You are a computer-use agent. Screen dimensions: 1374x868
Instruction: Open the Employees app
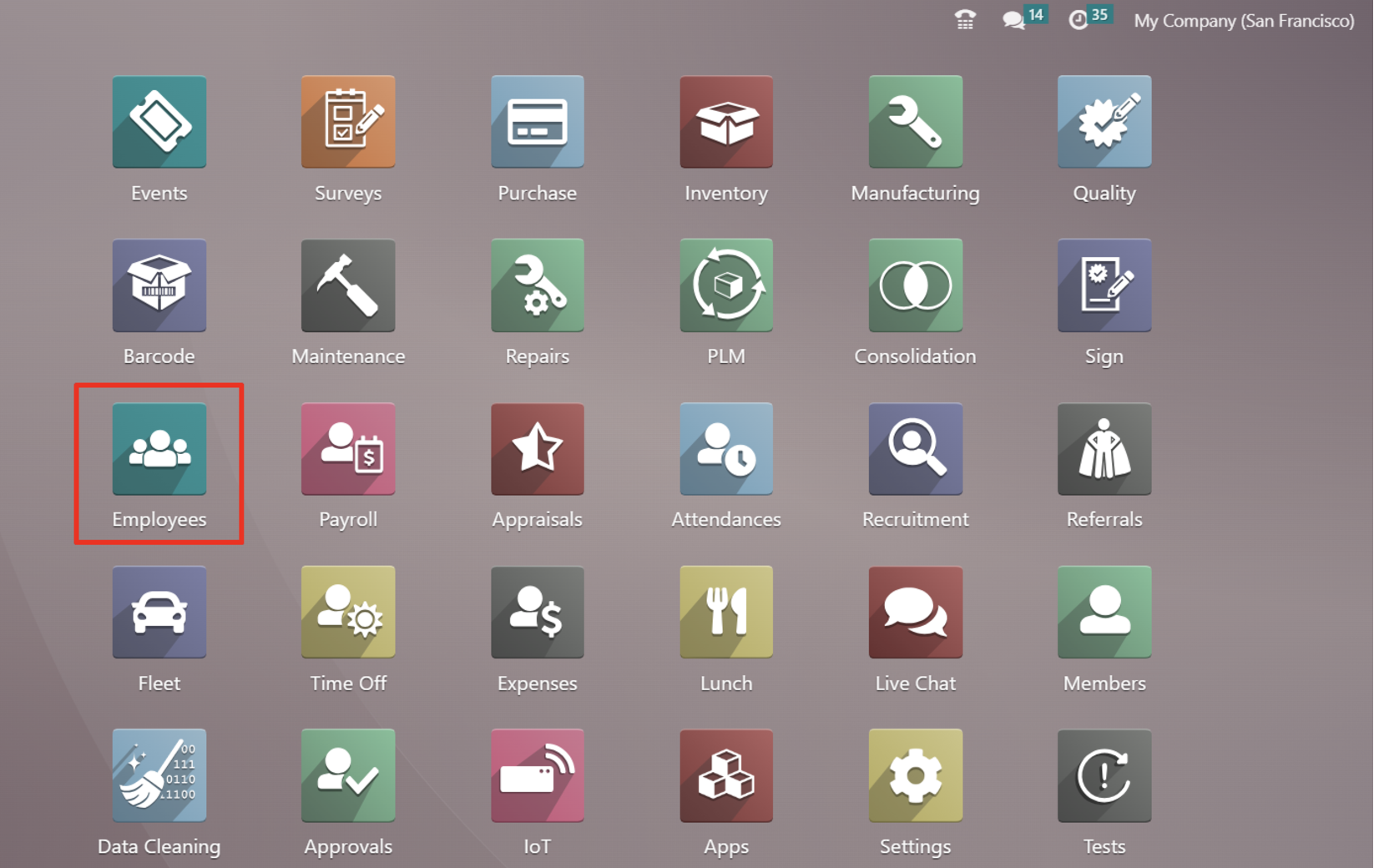point(159,449)
